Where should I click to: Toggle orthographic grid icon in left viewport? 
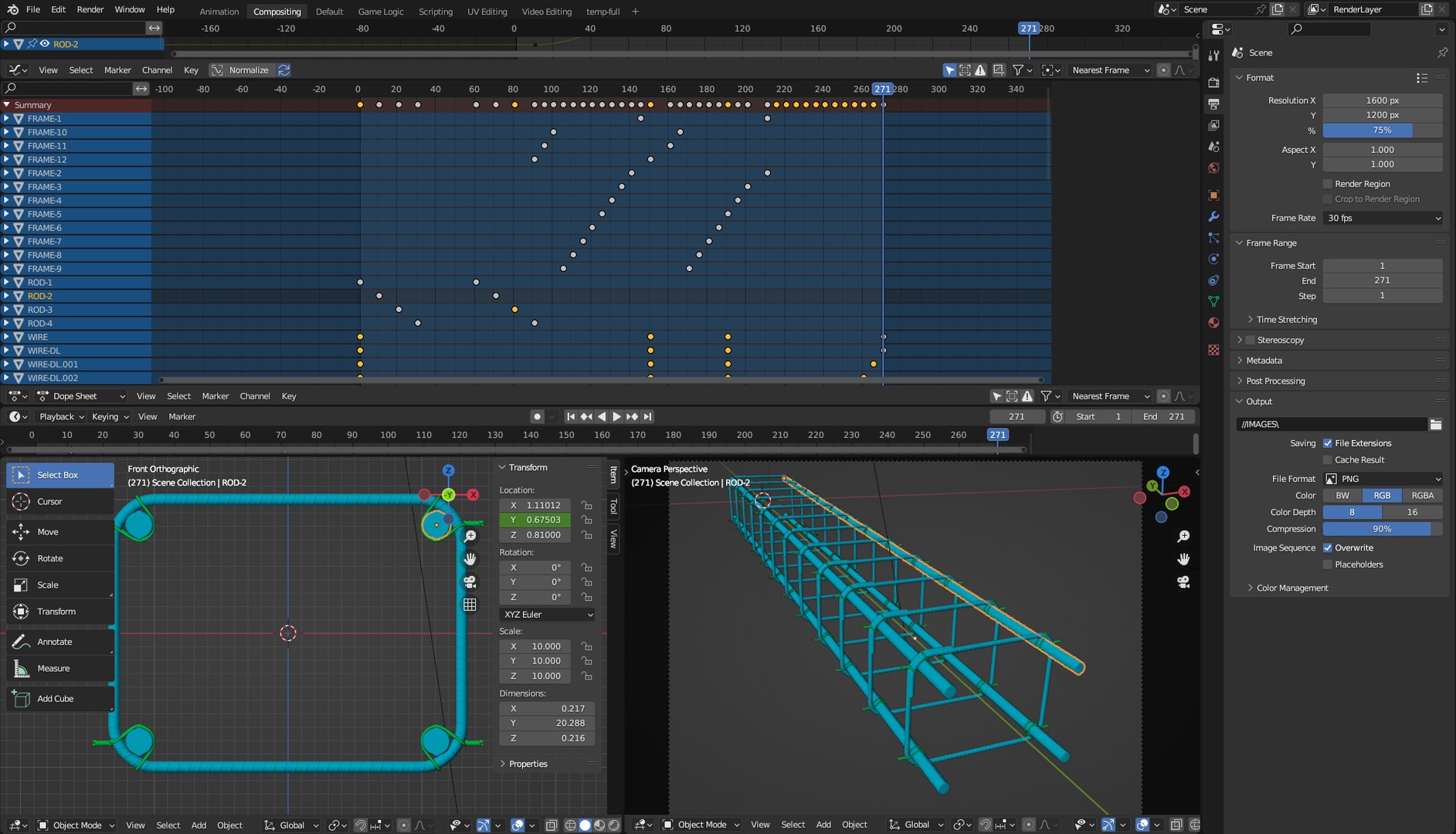(x=470, y=605)
